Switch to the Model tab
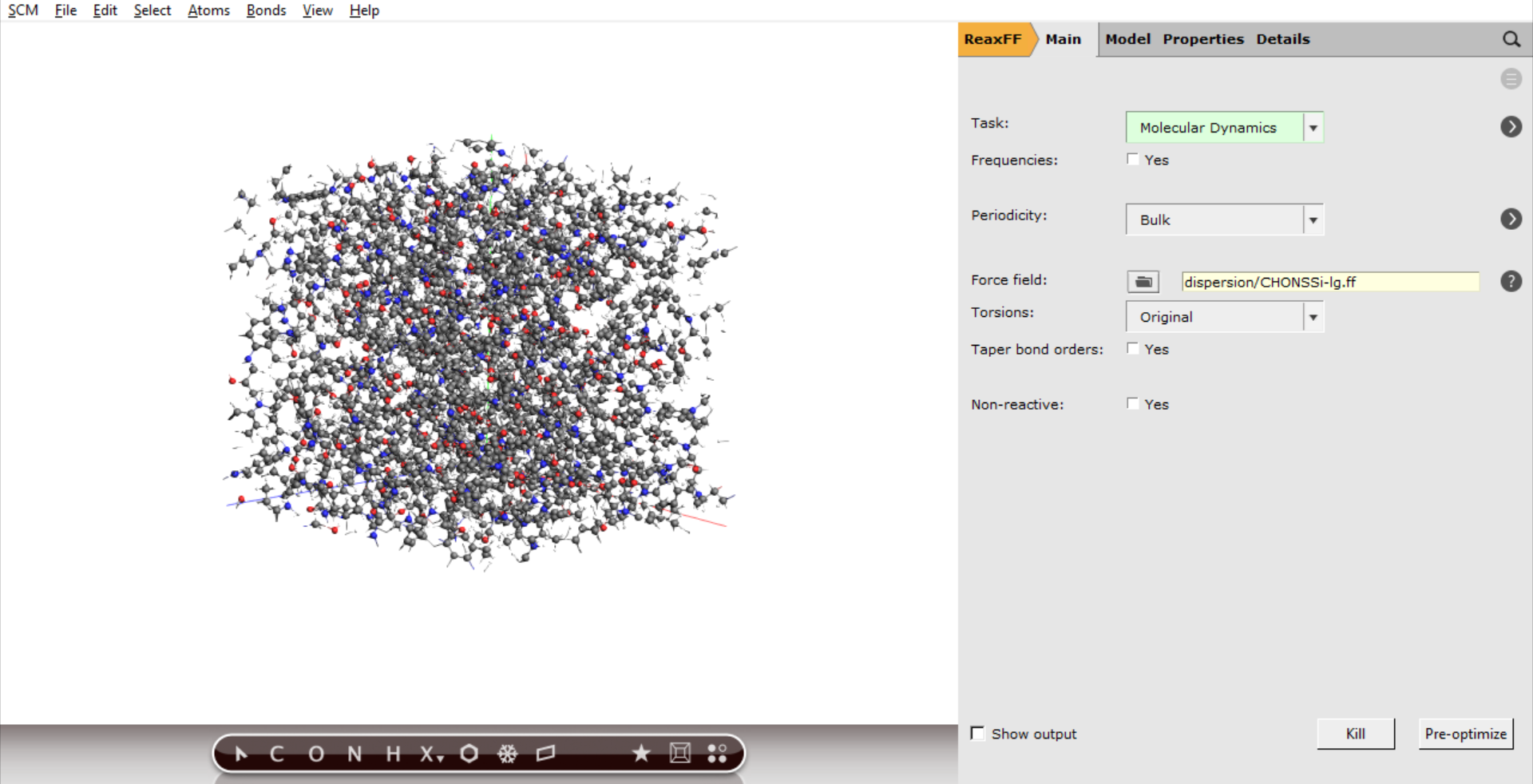 pyautogui.click(x=1127, y=38)
